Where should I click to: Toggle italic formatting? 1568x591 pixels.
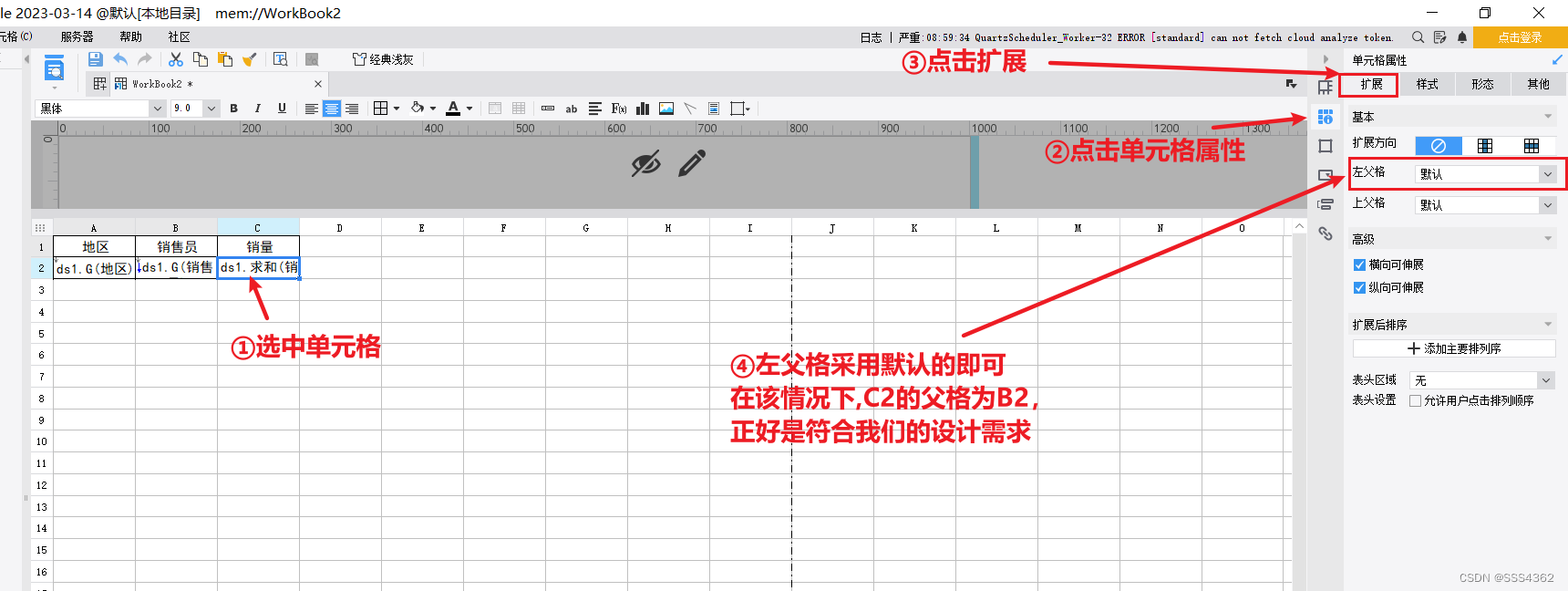click(258, 108)
